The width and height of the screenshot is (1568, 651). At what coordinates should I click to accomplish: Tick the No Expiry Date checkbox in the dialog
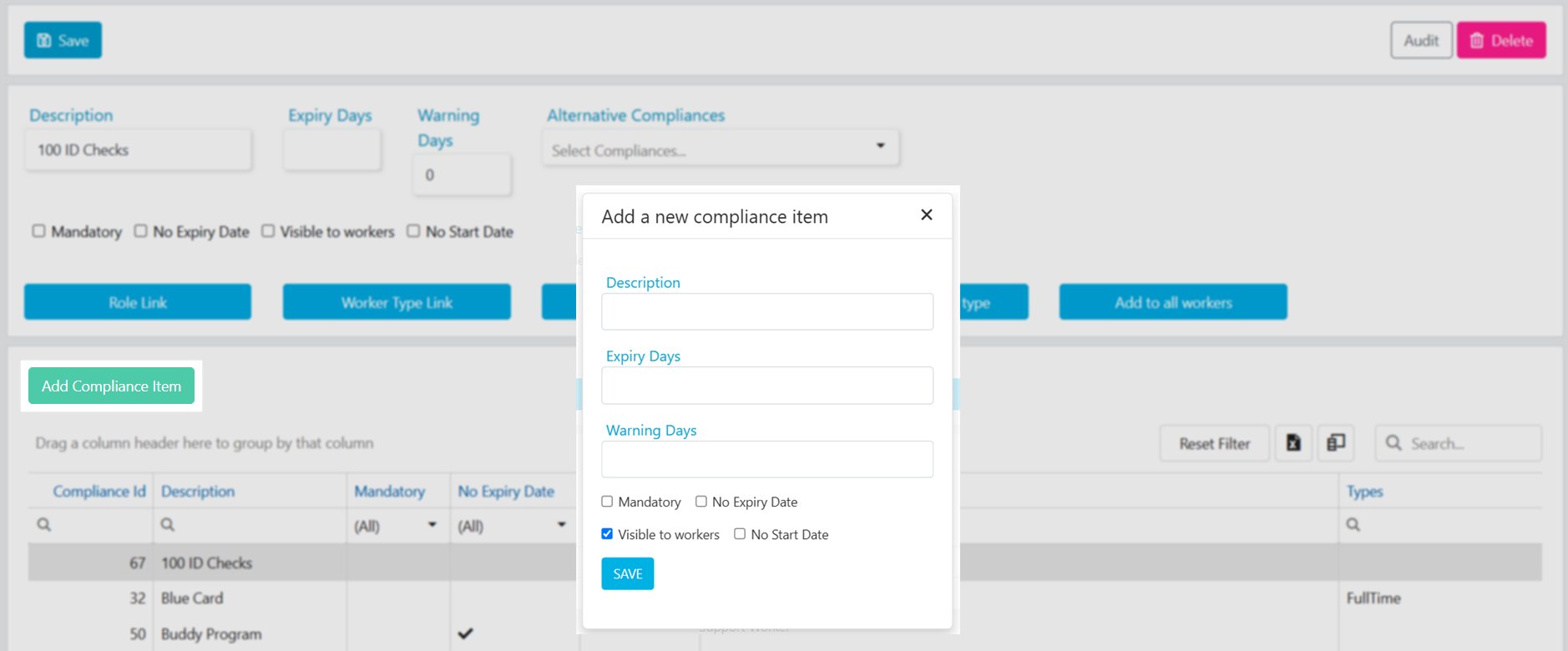701,502
